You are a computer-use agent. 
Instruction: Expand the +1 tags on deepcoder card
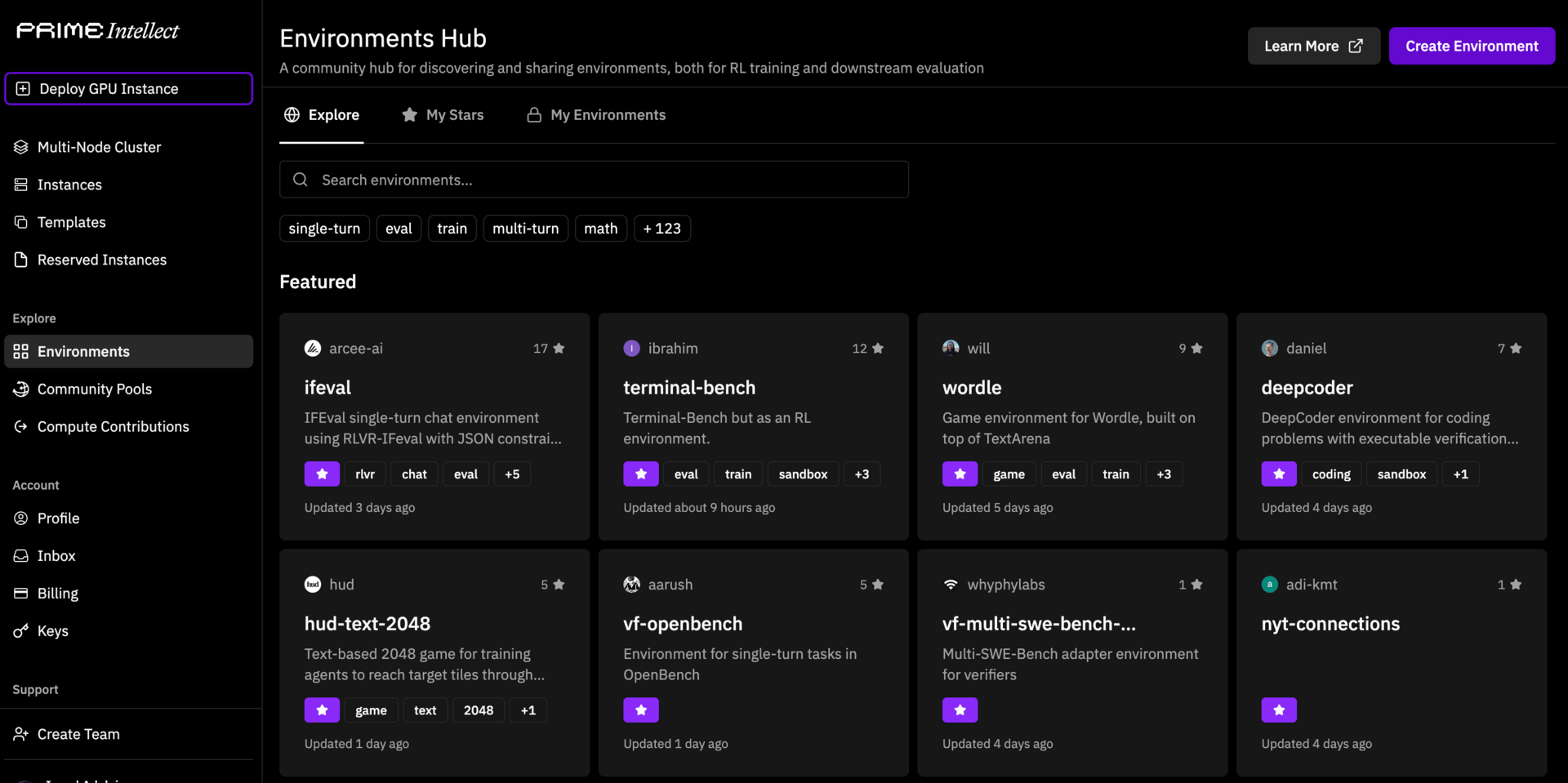pyautogui.click(x=1461, y=474)
